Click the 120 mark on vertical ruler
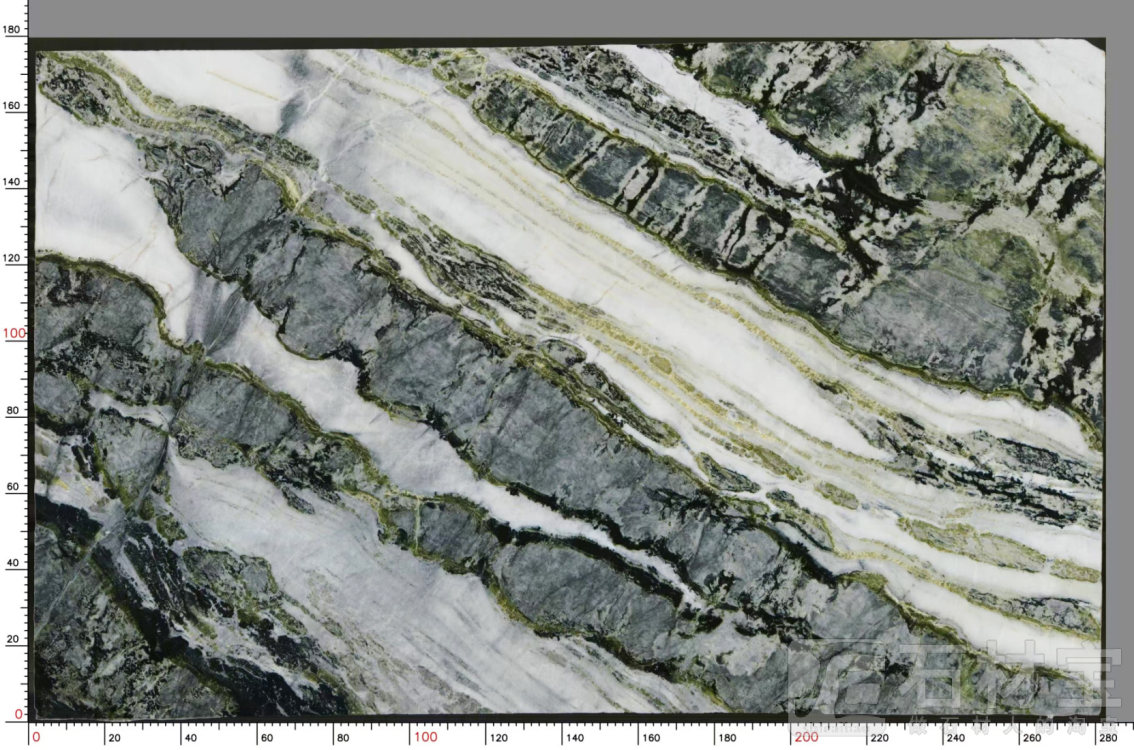 click(x=12, y=257)
